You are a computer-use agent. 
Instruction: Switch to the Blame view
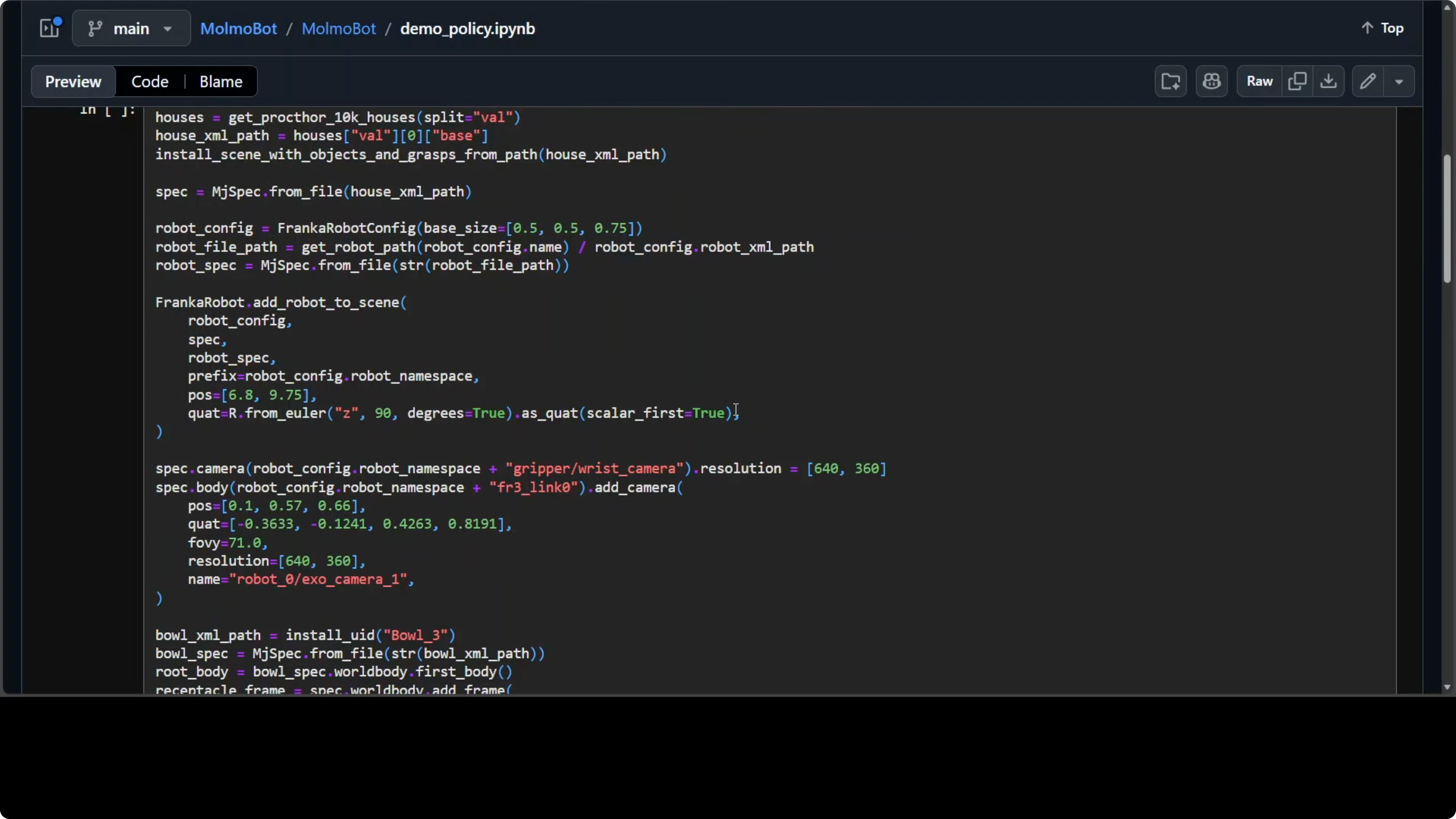221,82
